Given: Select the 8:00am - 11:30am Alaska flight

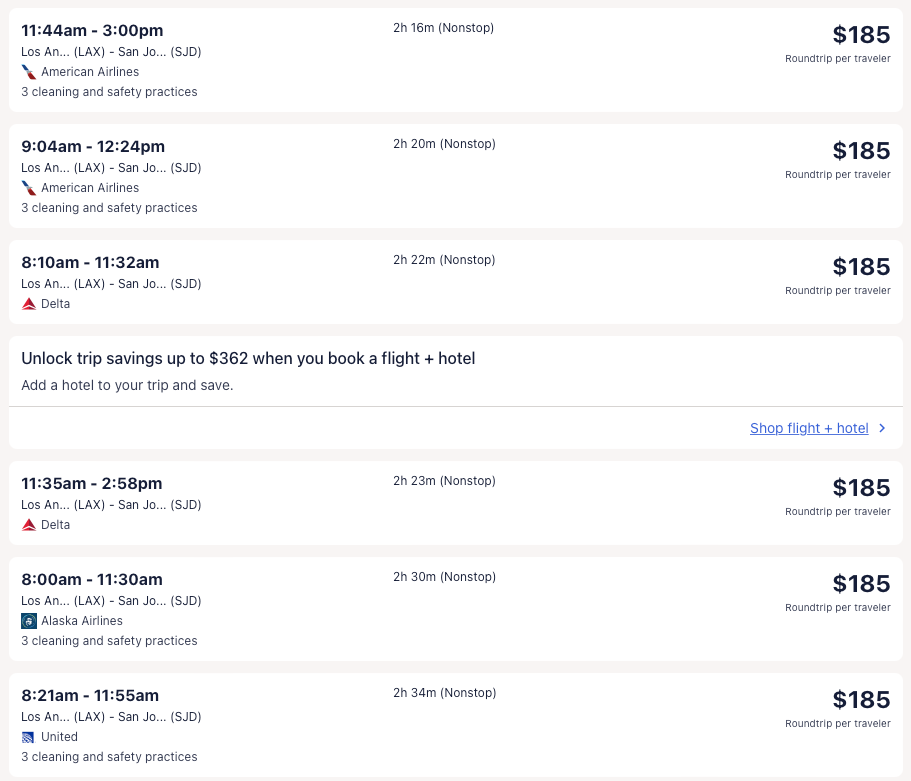Looking at the screenshot, I should click(91, 579).
